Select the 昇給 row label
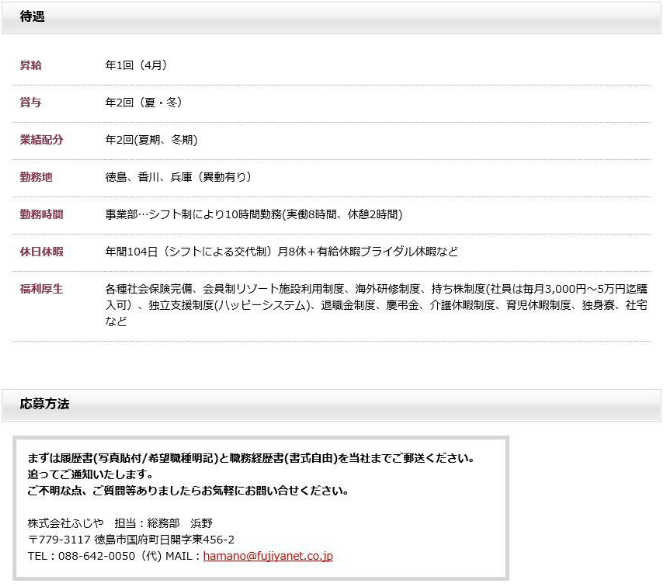 (x=31, y=66)
